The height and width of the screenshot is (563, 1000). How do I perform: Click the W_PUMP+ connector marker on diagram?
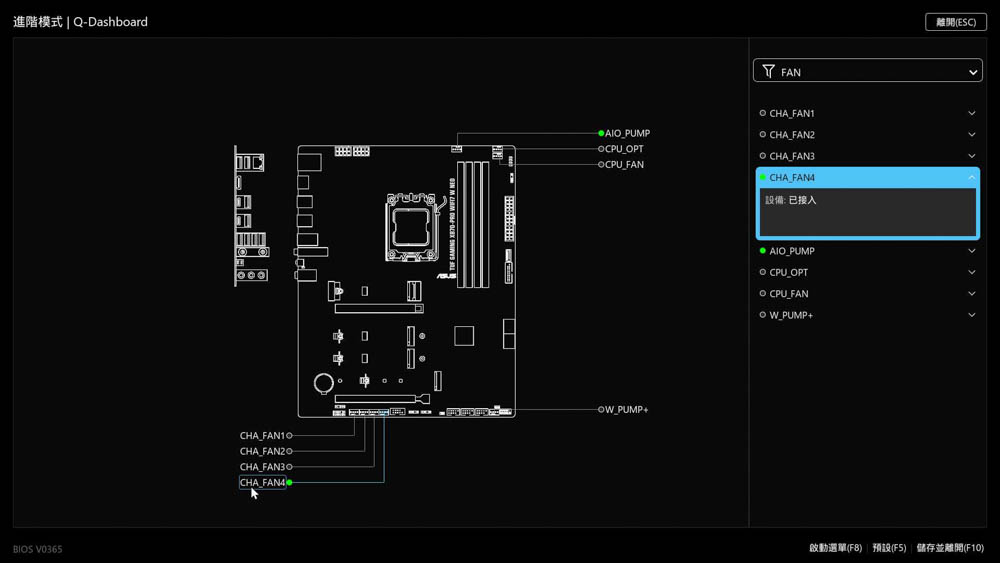601,410
